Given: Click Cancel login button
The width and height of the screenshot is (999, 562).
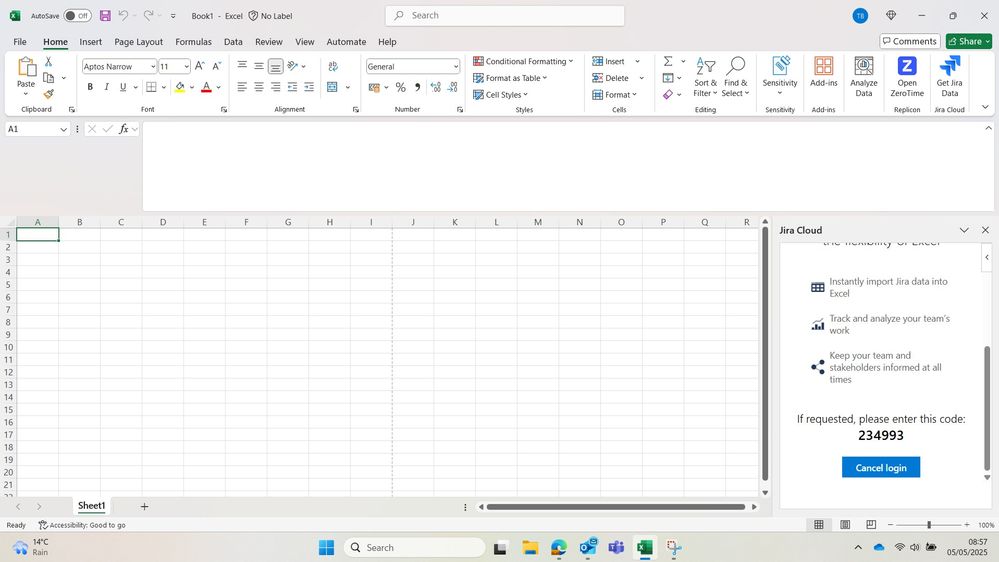Looking at the screenshot, I should (x=880, y=467).
